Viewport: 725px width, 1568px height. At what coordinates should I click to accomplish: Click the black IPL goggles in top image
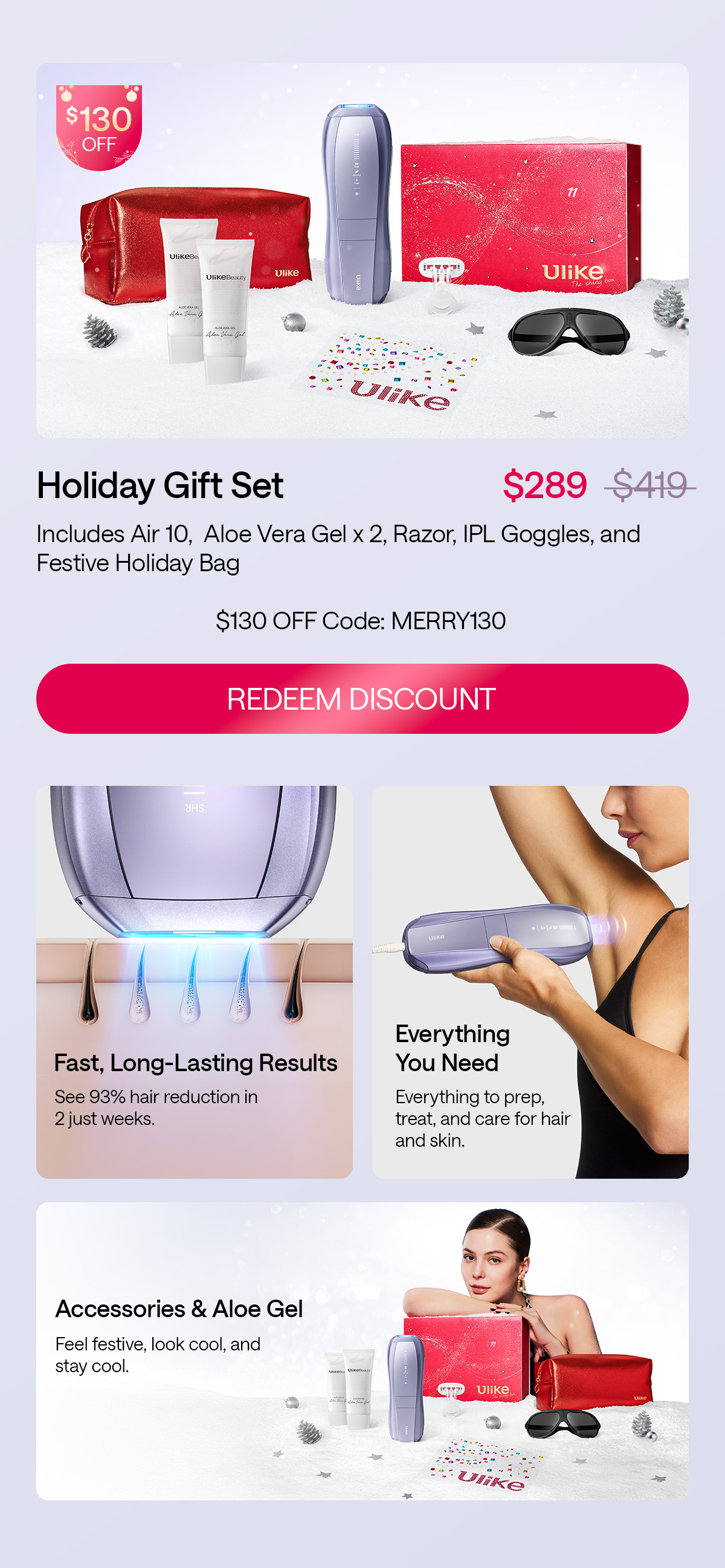569,332
